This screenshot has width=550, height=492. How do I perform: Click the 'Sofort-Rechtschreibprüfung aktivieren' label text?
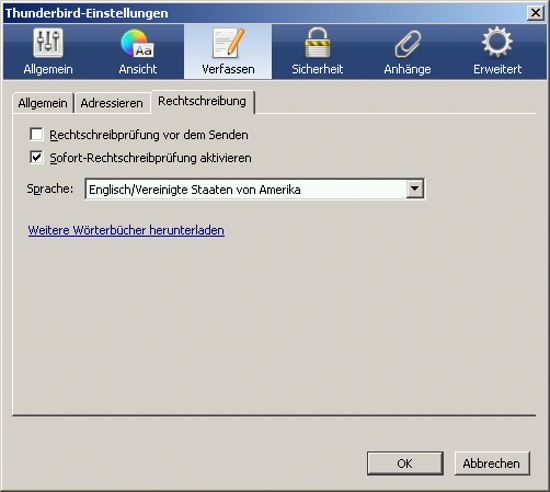point(150,158)
